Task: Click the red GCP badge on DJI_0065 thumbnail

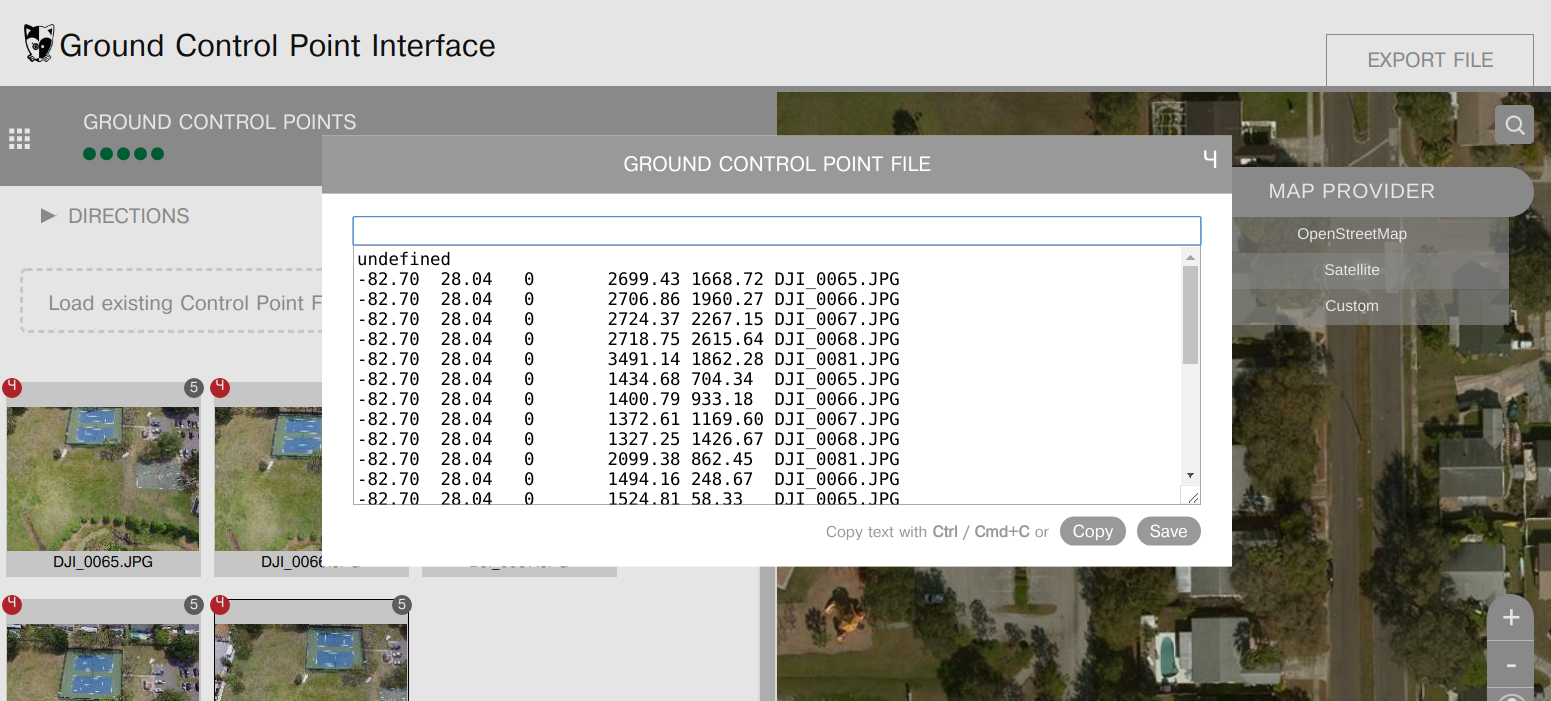Action: (x=12, y=388)
